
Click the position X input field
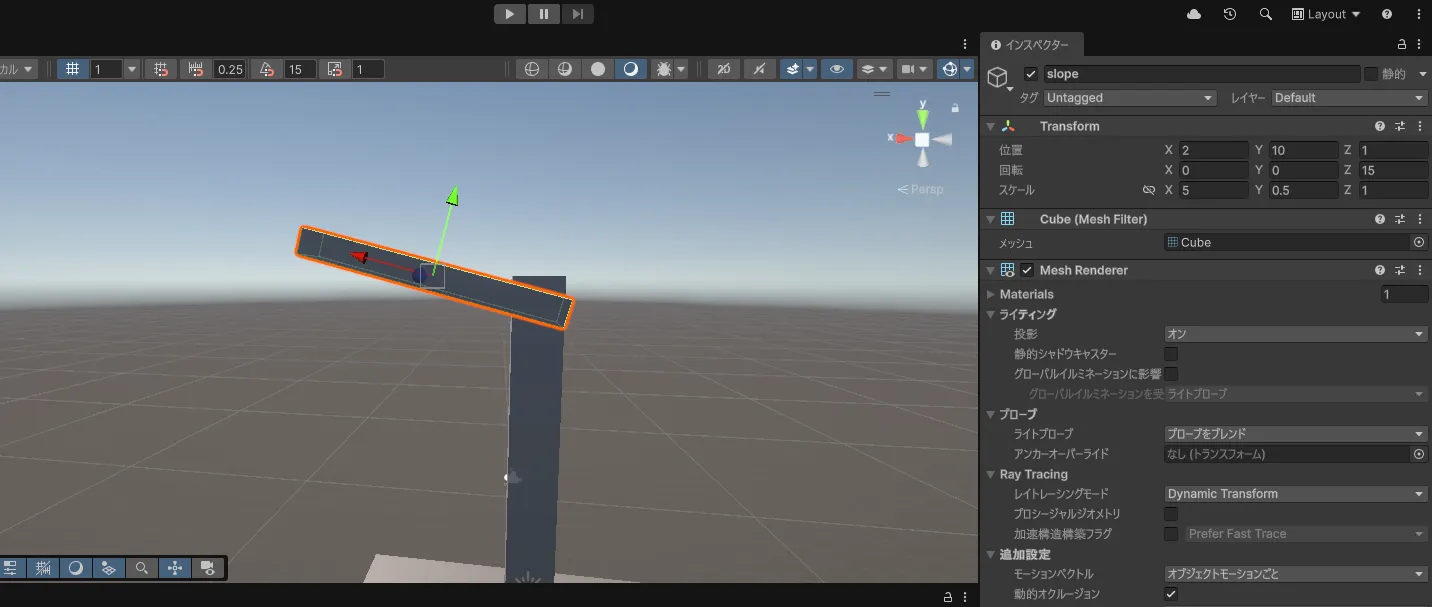(1213, 150)
